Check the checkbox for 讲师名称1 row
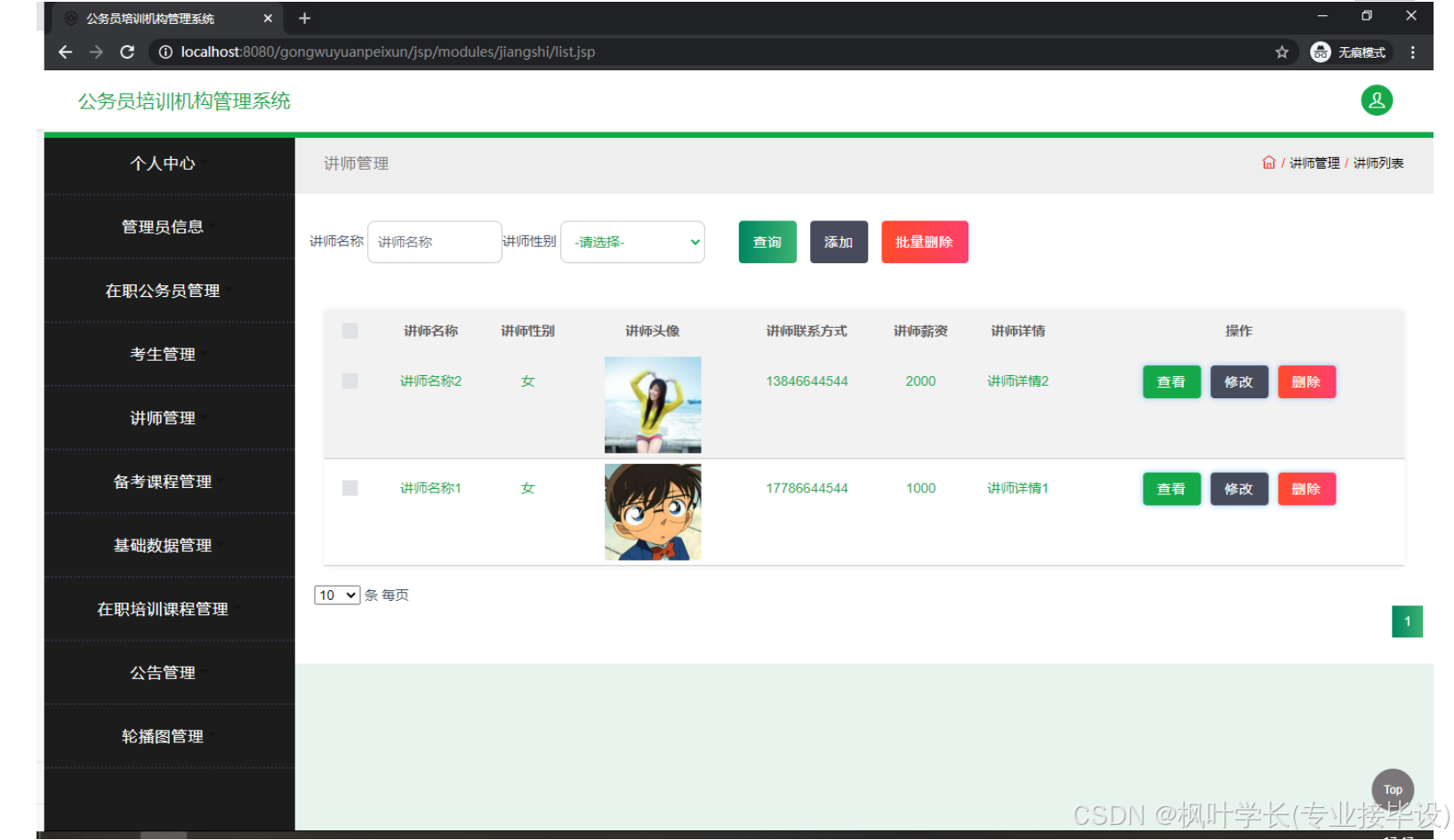 tap(349, 488)
